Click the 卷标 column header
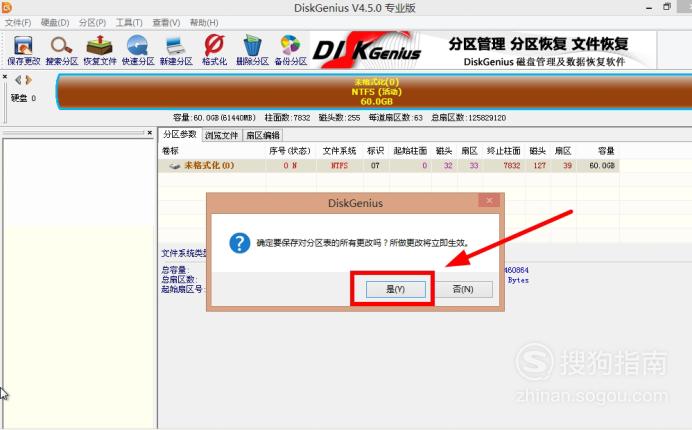The height and width of the screenshot is (430, 692). click(170, 151)
